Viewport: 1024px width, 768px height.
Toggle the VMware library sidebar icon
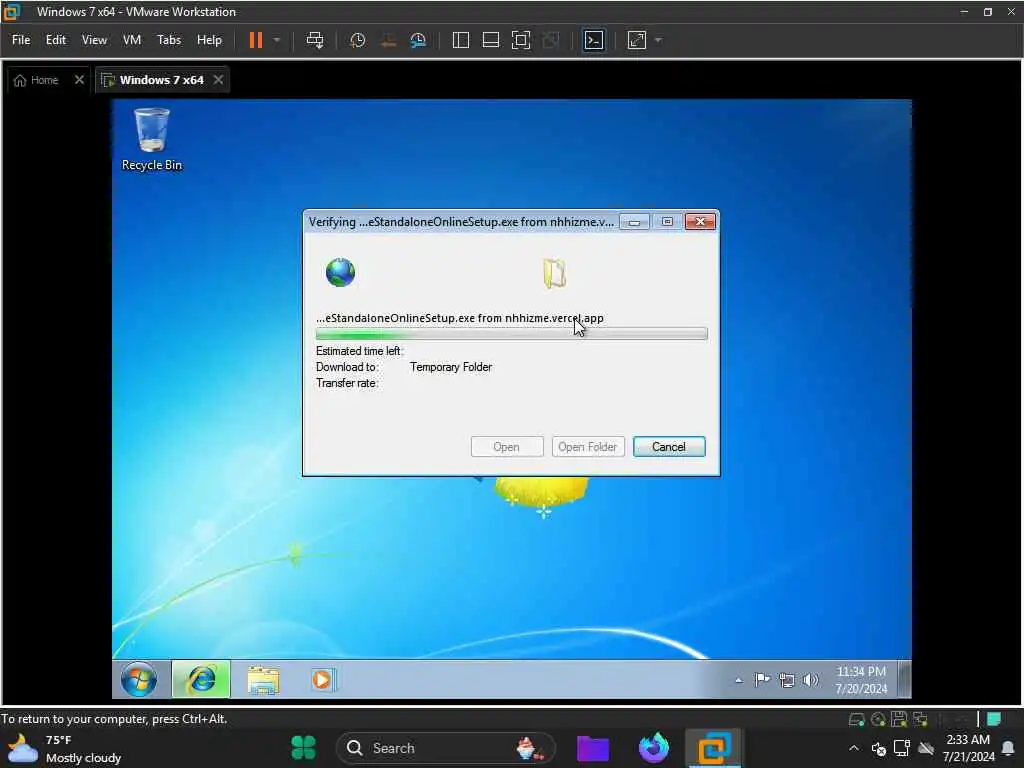[x=460, y=40]
